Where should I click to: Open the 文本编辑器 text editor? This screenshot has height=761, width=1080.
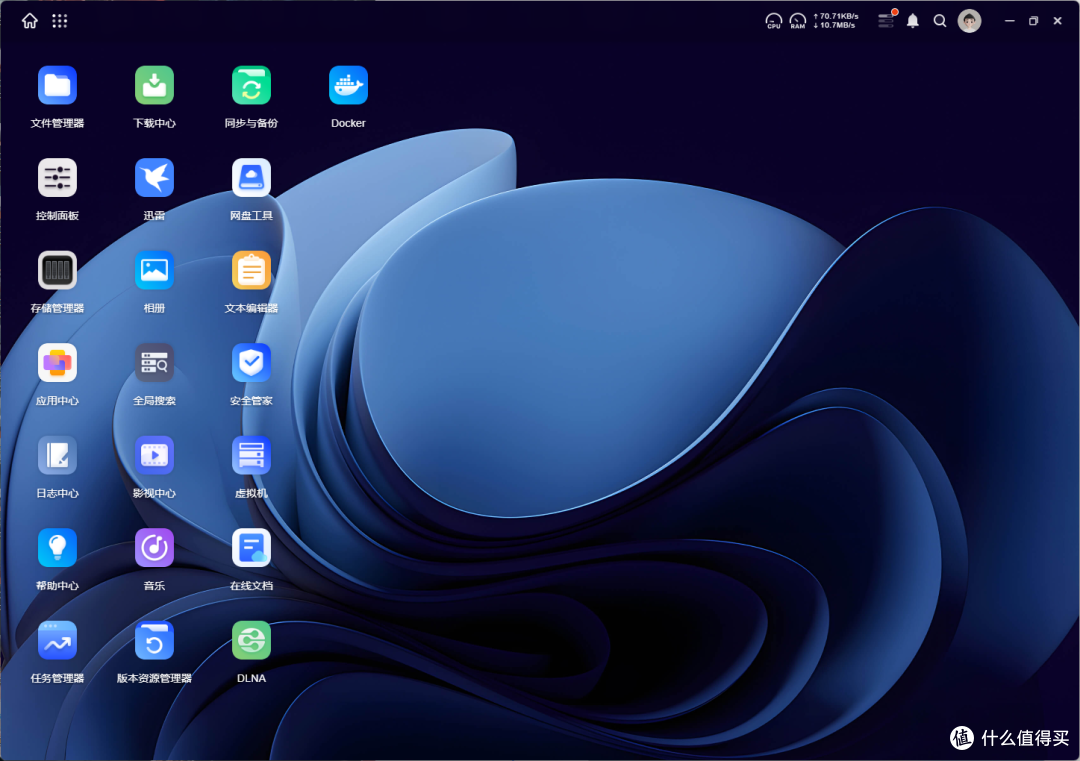pyautogui.click(x=251, y=271)
